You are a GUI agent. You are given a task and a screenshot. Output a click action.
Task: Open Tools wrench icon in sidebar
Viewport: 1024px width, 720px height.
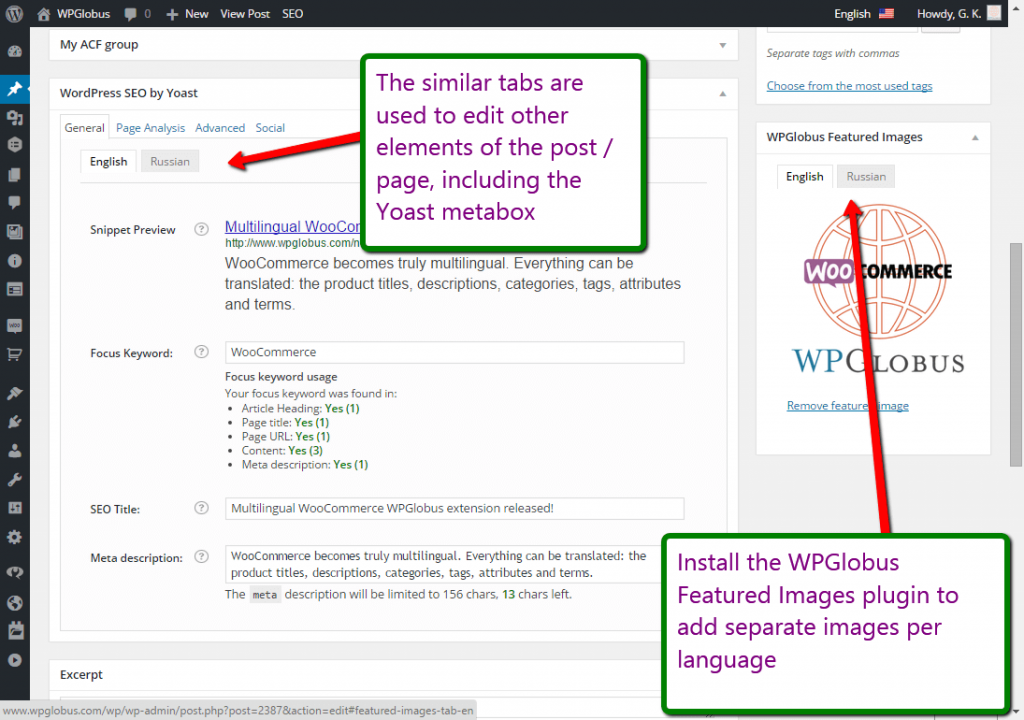click(x=14, y=480)
